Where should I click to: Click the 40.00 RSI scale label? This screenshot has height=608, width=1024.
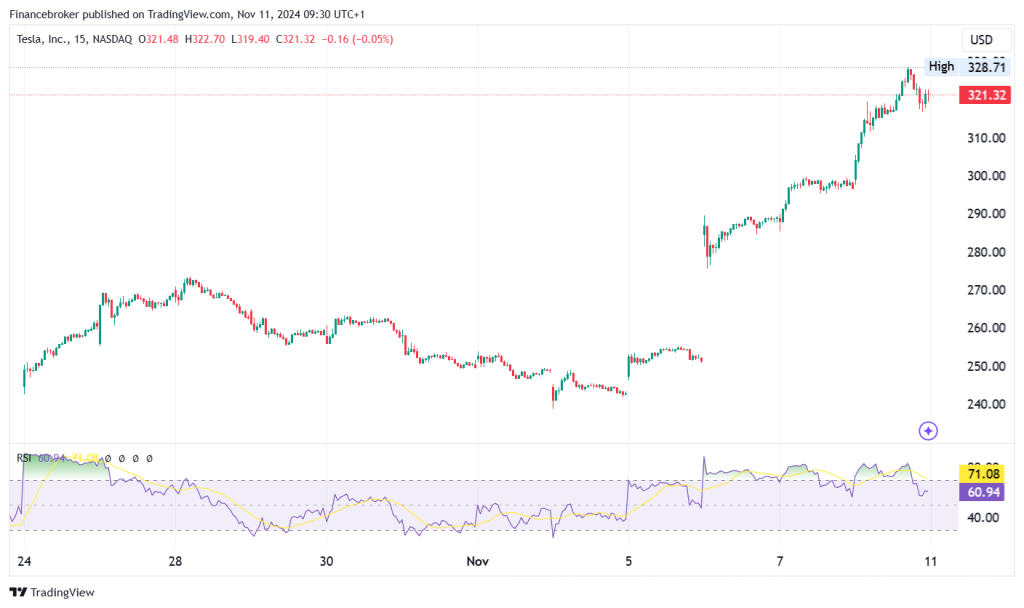[x=983, y=517]
